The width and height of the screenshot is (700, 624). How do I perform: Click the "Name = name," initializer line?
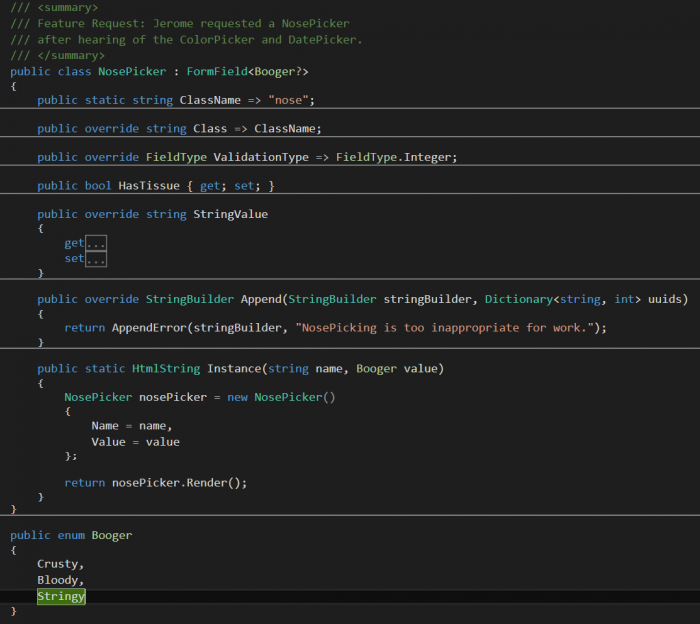click(x=132, y=426)
